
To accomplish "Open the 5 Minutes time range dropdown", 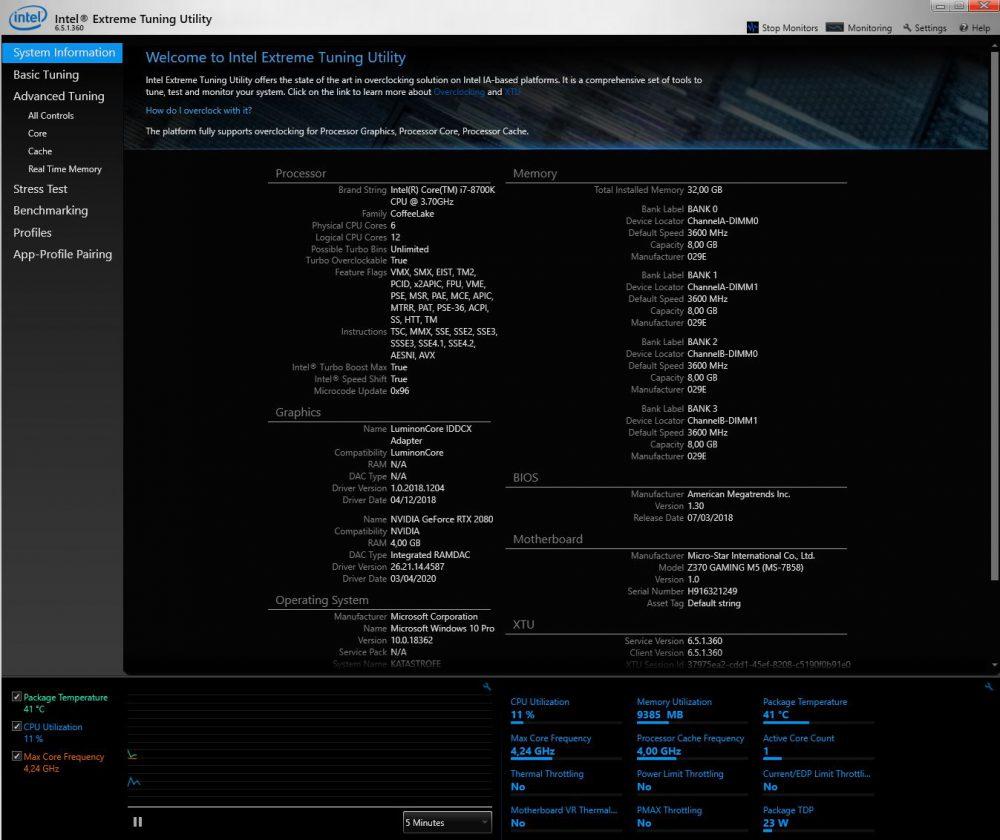I will coord(447,822).
